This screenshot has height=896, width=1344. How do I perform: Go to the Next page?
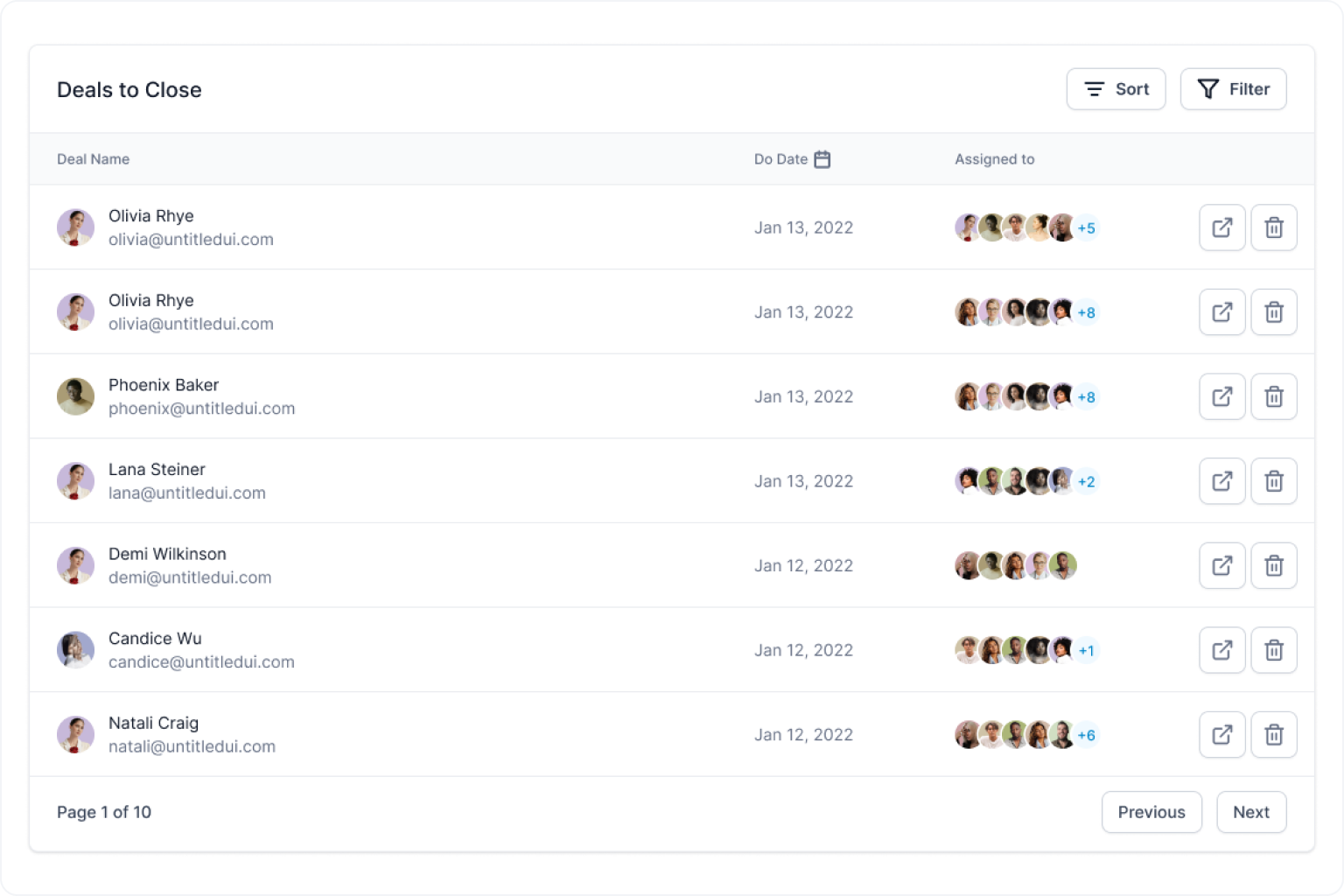tap(1250, 812)
